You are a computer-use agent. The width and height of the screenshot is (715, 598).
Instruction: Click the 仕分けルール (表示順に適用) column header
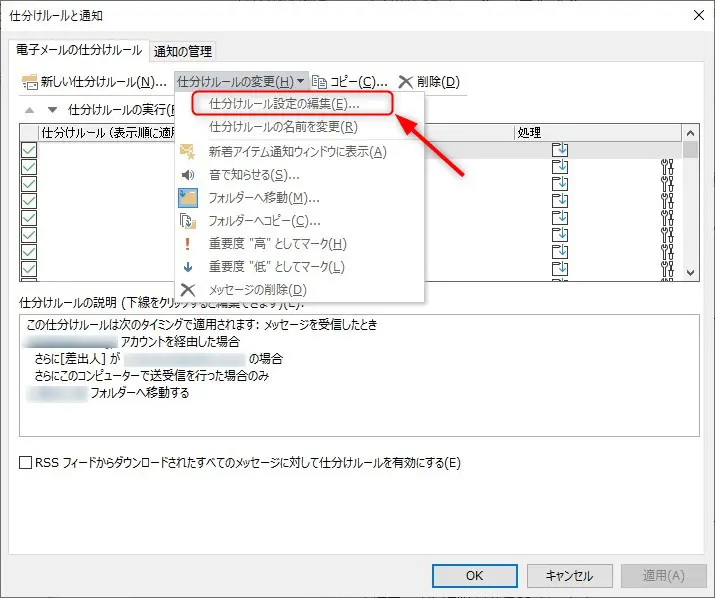tap(107, 133)
